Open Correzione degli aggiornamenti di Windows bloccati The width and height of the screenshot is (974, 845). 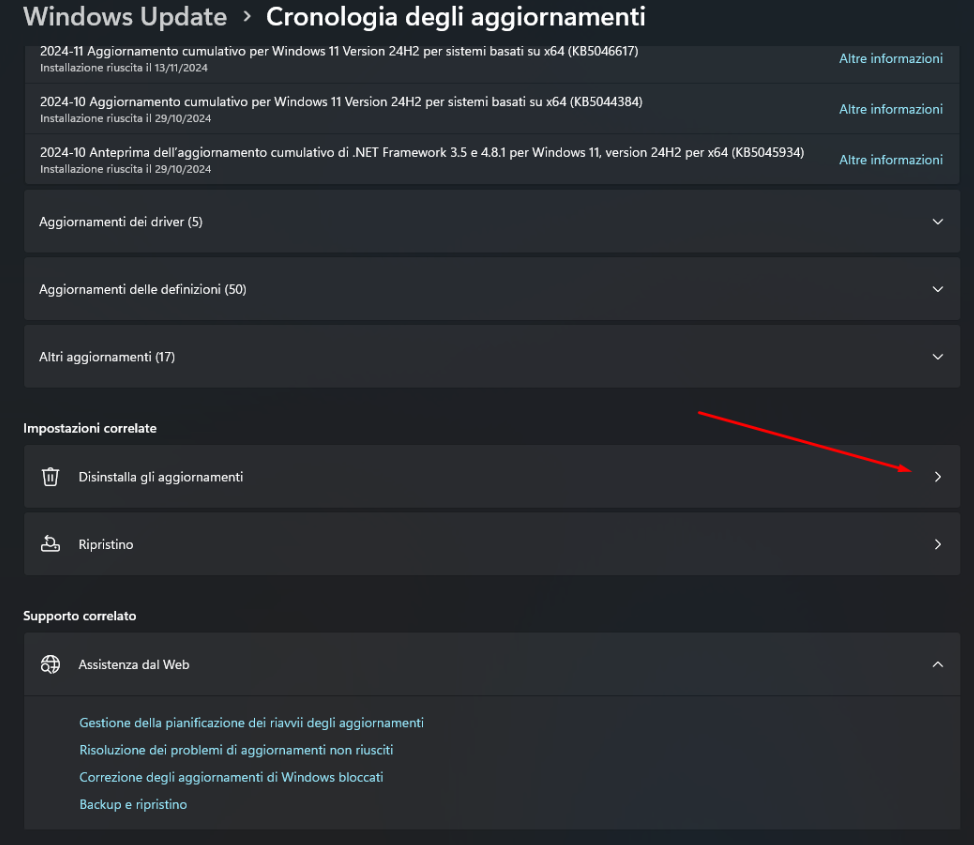pos(231,777)
